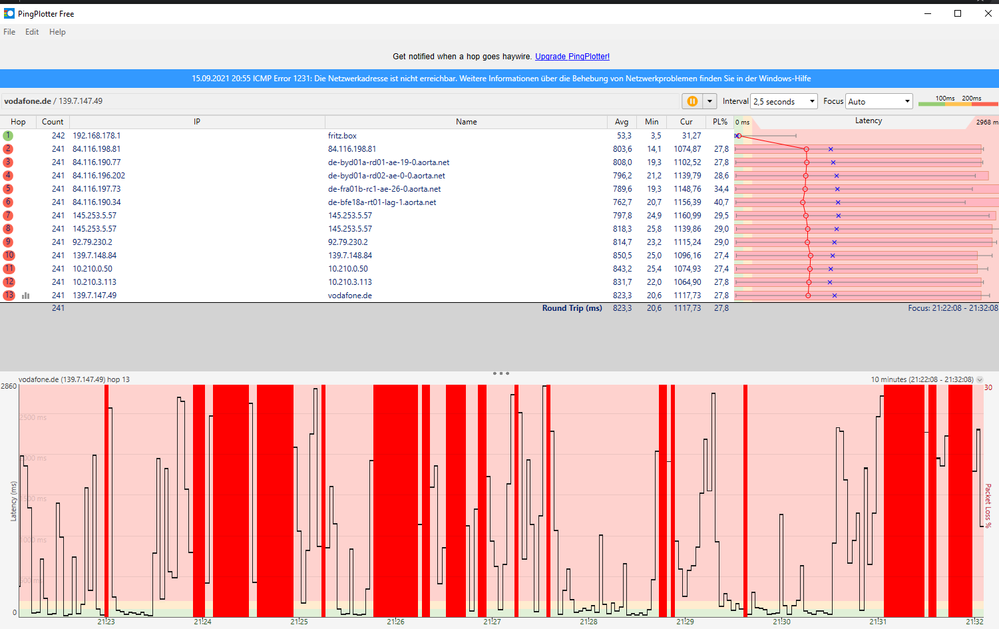This screenshot has height=629, width=999.
Task: Click the PL% column header
Action: (718, 121)
